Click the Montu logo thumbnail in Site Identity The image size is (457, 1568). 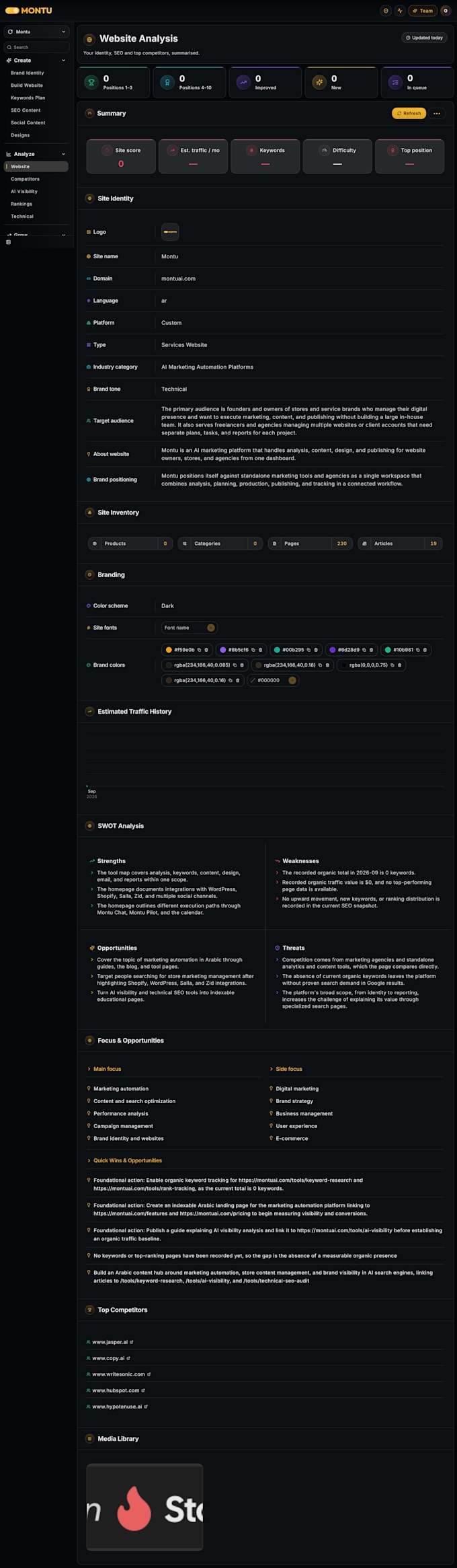[x=170, y=232]
